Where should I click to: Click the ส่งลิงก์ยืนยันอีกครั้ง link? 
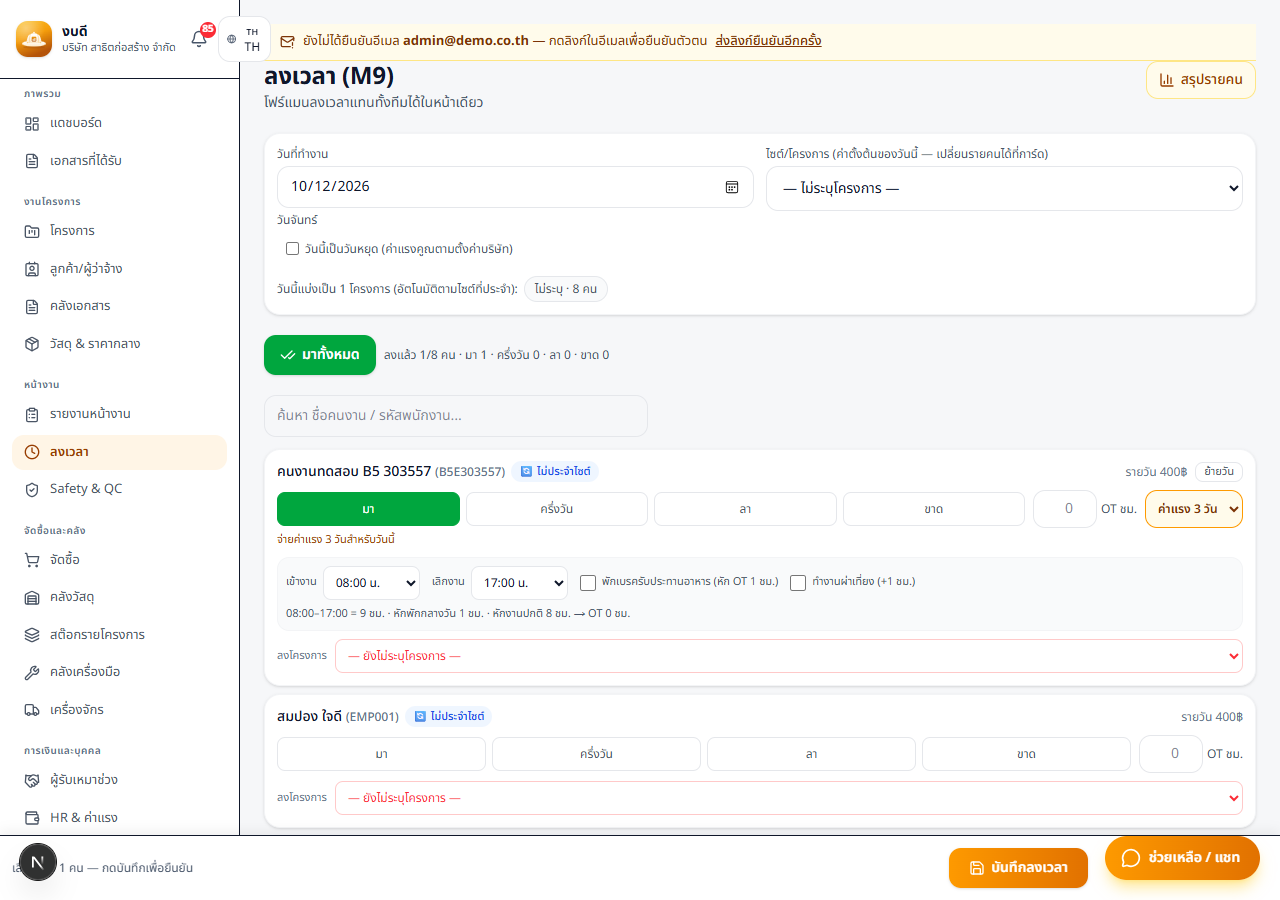[768, 41]
